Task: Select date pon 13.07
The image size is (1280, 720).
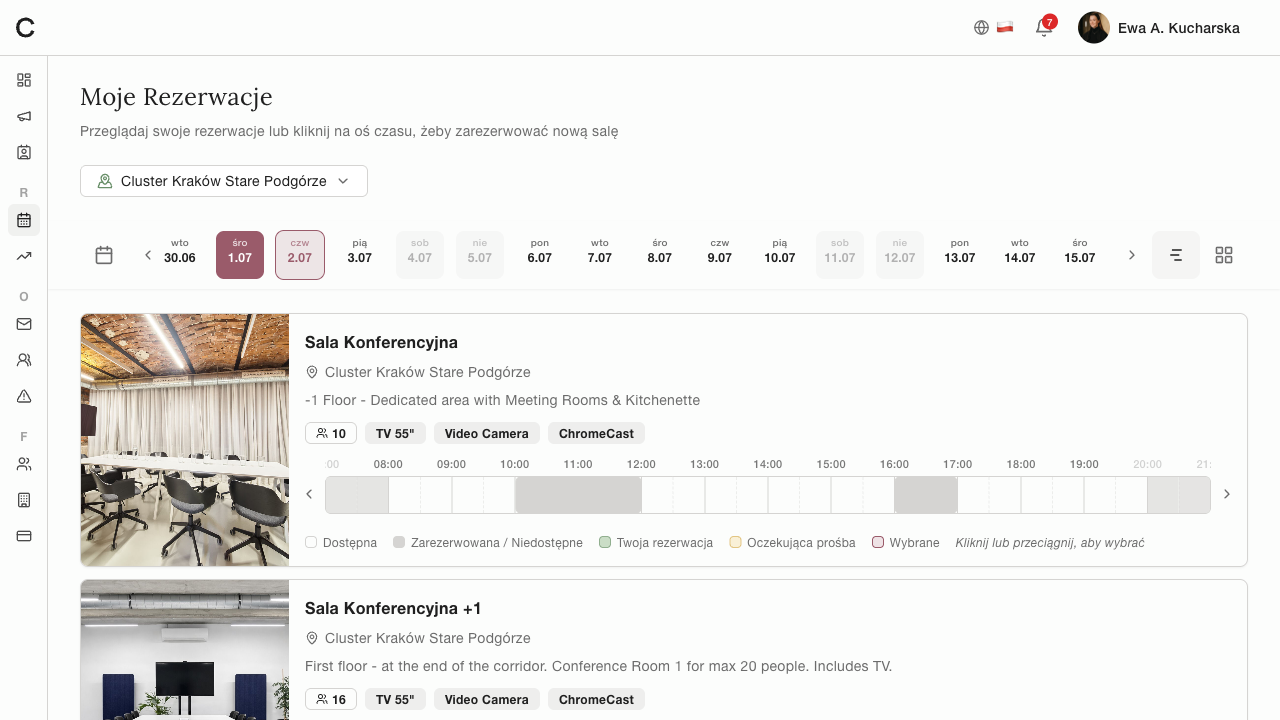Action: click(960, 255)
